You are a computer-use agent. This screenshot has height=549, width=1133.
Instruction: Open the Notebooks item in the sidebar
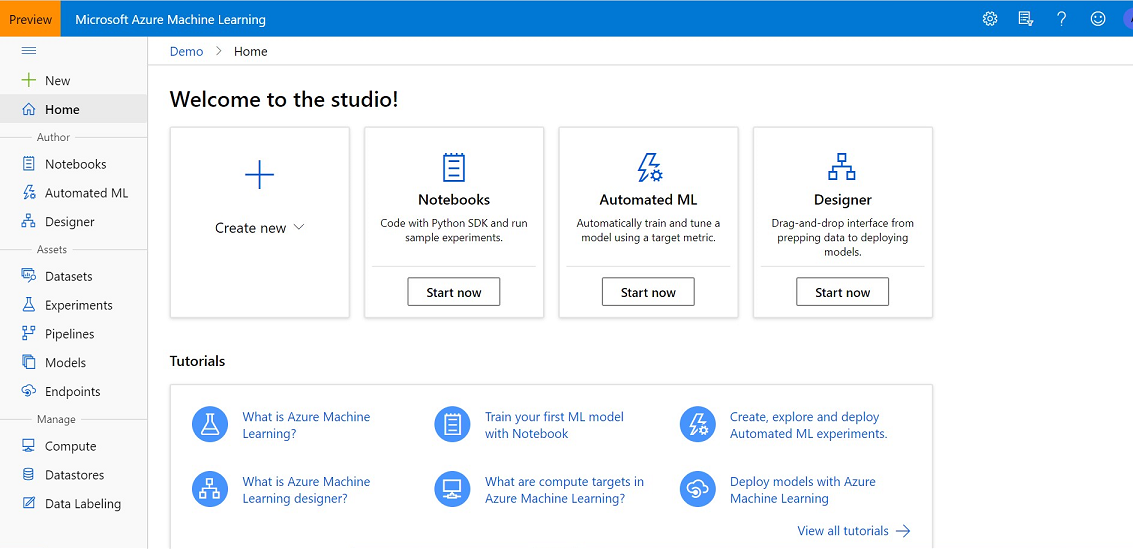pyautogui.click(x=73, y=164)
